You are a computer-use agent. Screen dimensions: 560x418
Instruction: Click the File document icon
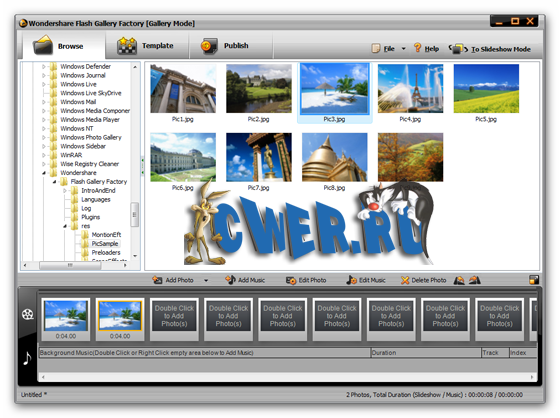(x=375, y=48)
